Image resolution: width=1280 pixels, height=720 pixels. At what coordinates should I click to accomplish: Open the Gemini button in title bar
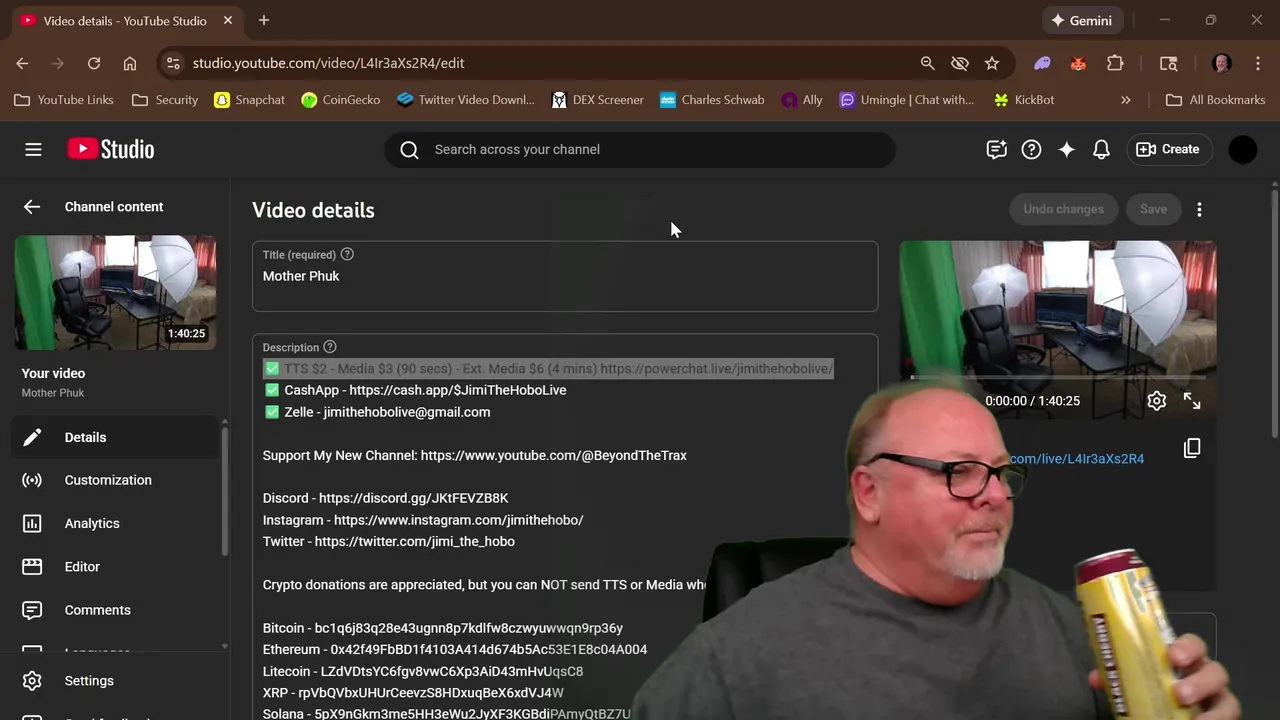tap(1081, 20)
